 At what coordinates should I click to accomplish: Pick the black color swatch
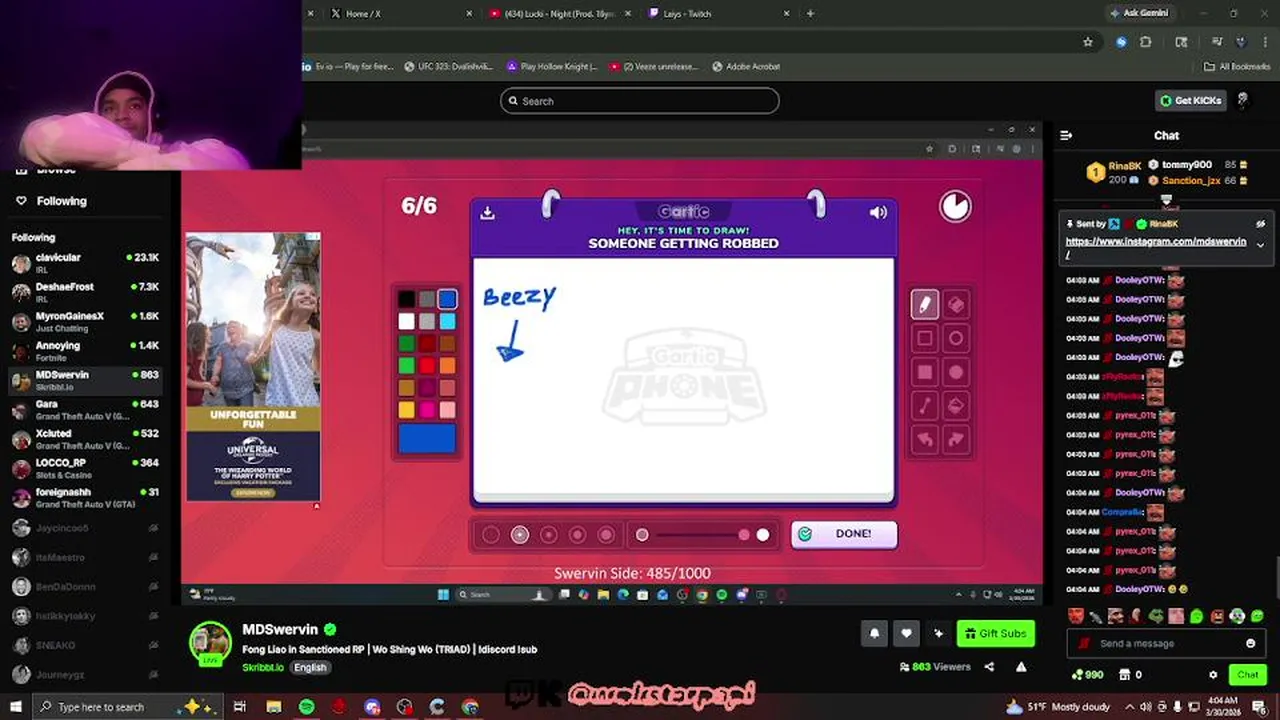(406, 299)
